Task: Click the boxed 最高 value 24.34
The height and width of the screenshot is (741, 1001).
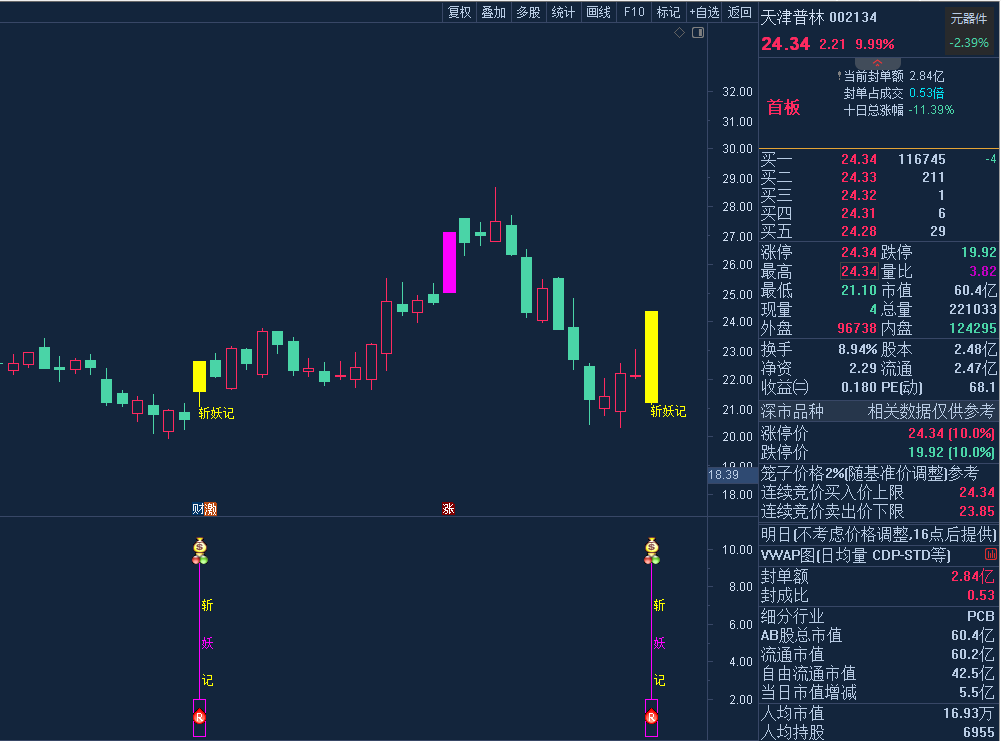Action: [859, 271]
